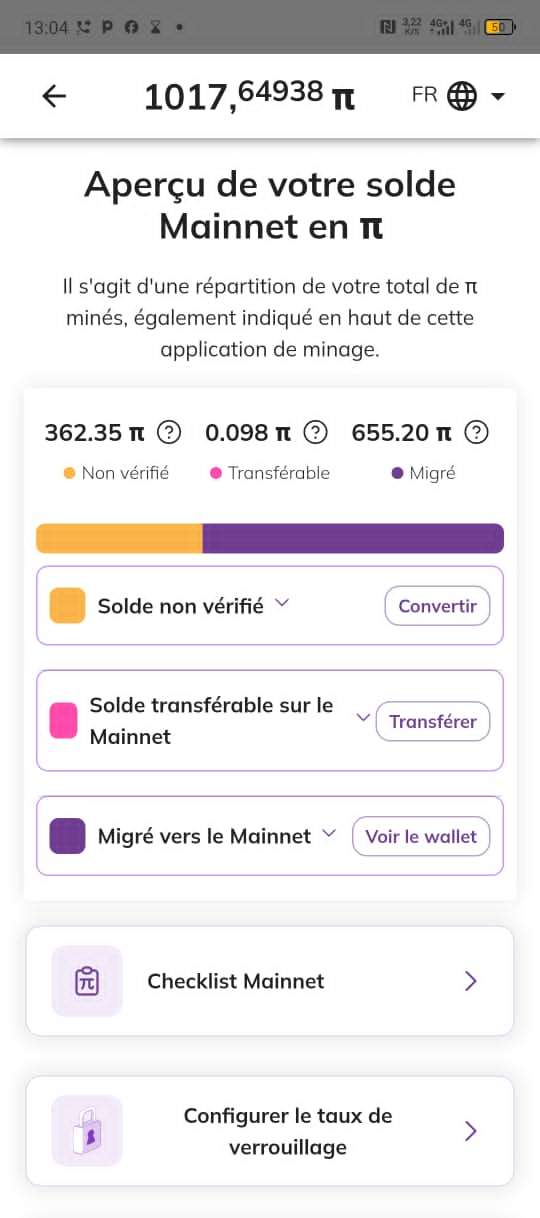
Task: Click the Convertir button
Action: pos(438,606)
